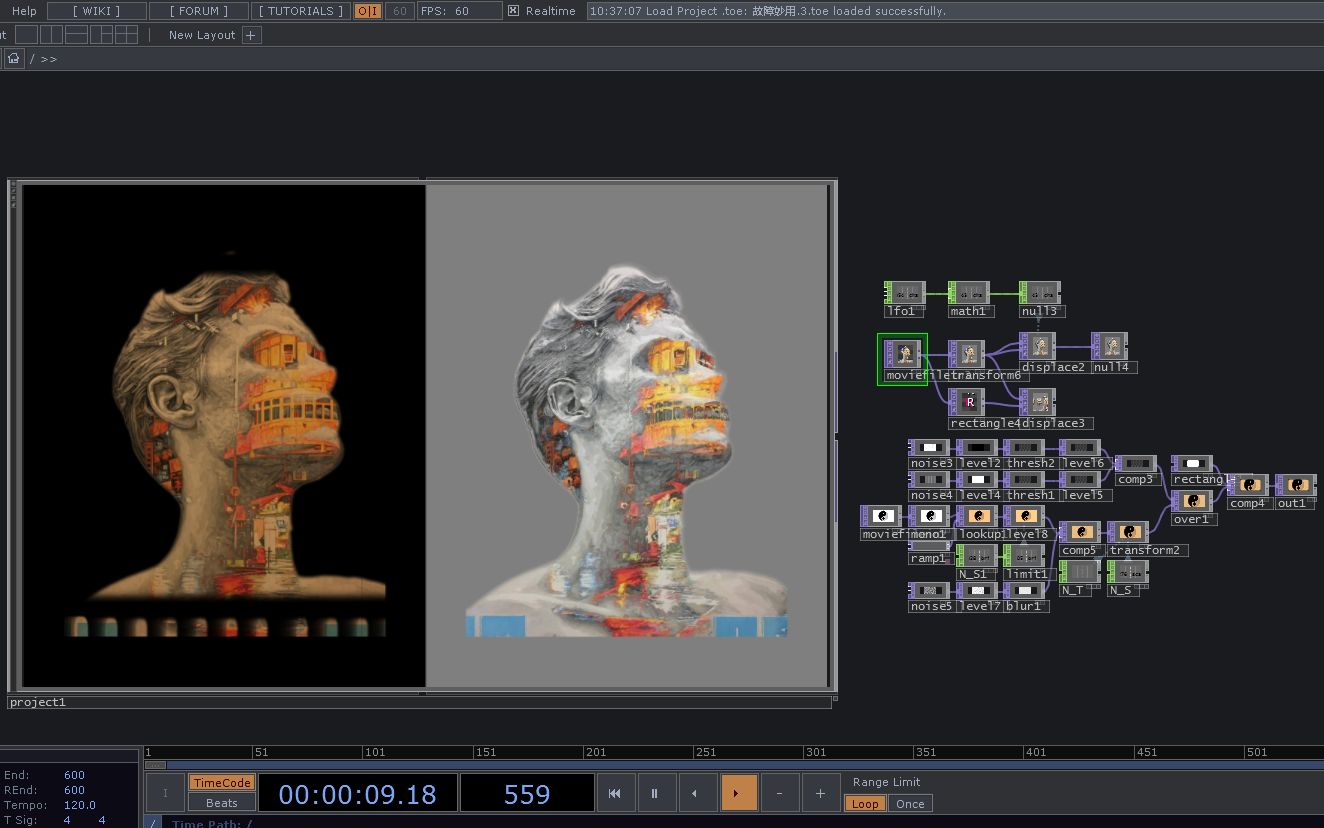
Task: Toggle the O|I power button
Action: tap(368, 11)
